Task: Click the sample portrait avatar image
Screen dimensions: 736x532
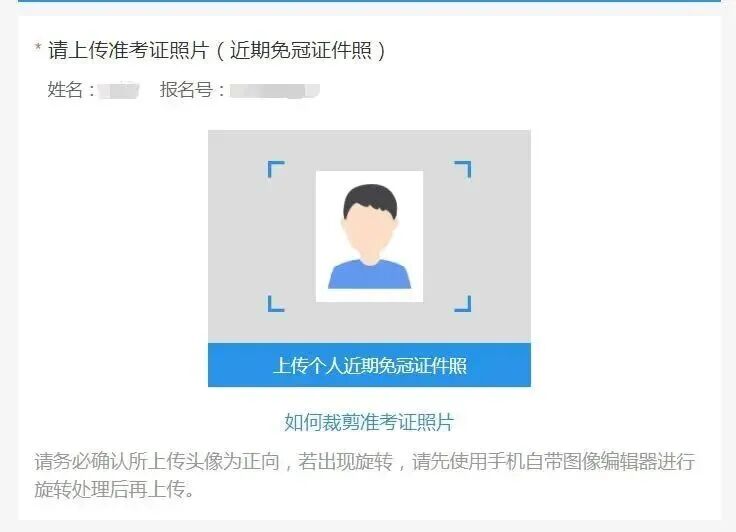Action: click(369, 236)
